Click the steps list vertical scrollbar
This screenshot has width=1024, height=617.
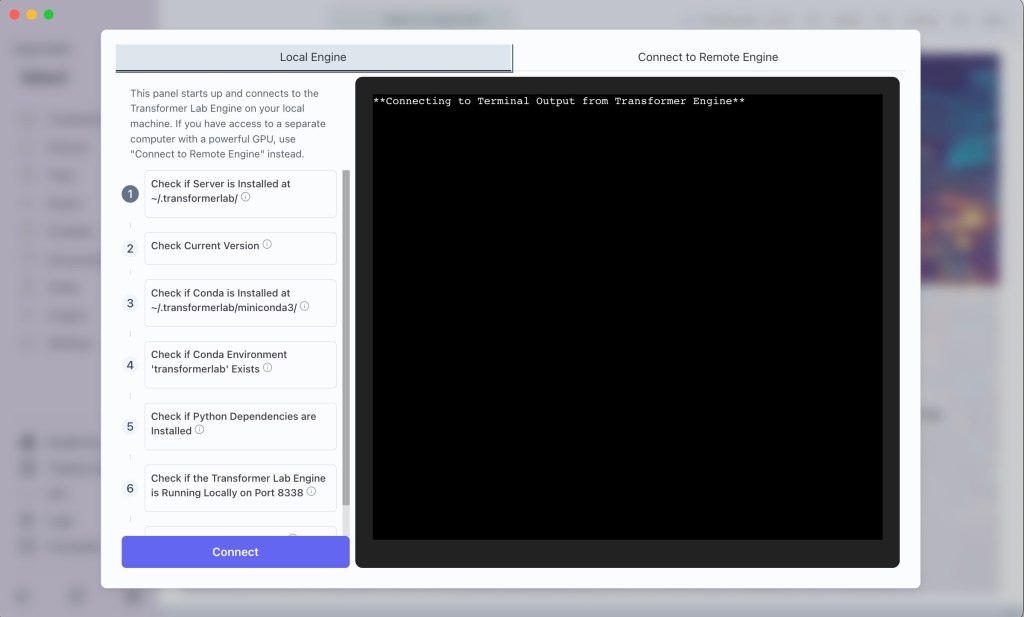(x=346, y=340)
